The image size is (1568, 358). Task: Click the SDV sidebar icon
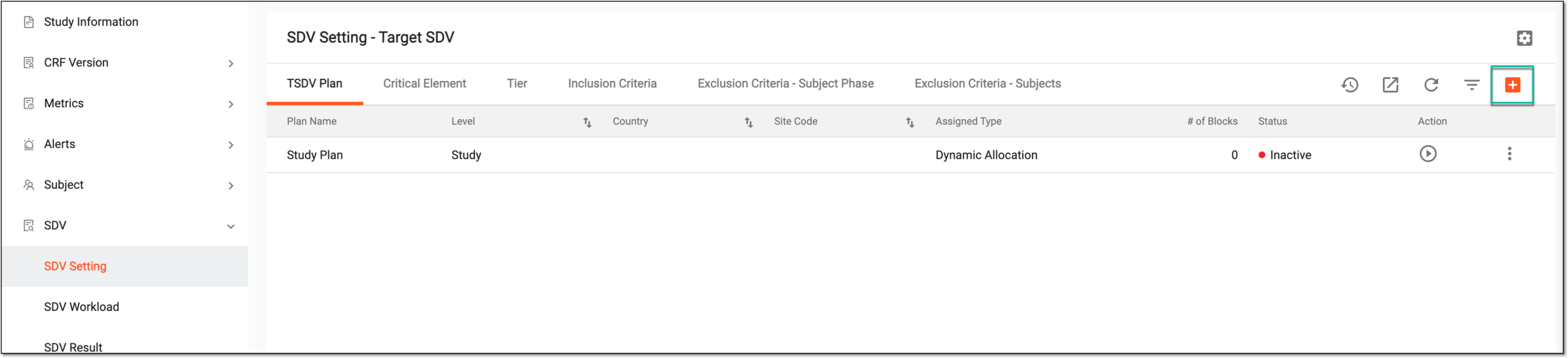pos(28,226)
